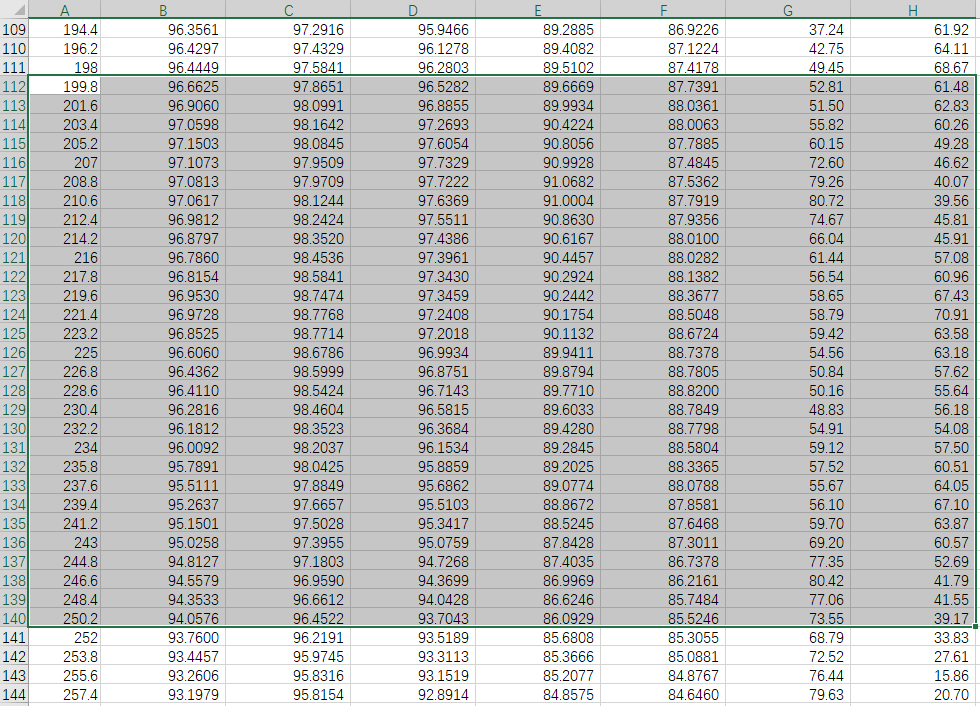
Task: Click the fill handle at selection corner
Action: tap(976, 626)
